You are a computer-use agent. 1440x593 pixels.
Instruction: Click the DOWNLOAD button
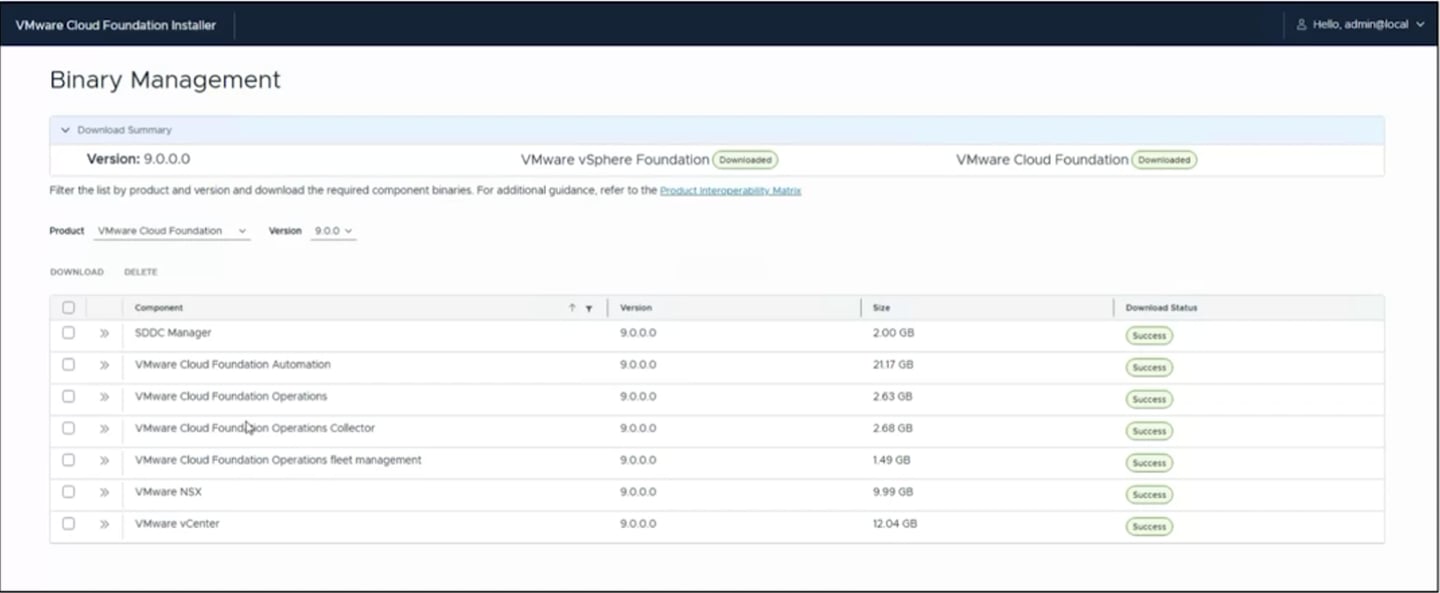(77, 272)
